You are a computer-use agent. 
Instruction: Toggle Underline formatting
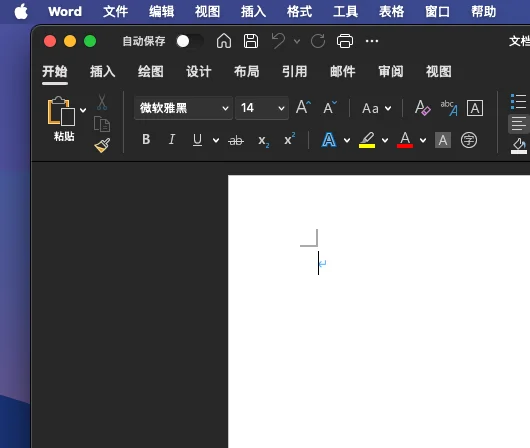197,140
